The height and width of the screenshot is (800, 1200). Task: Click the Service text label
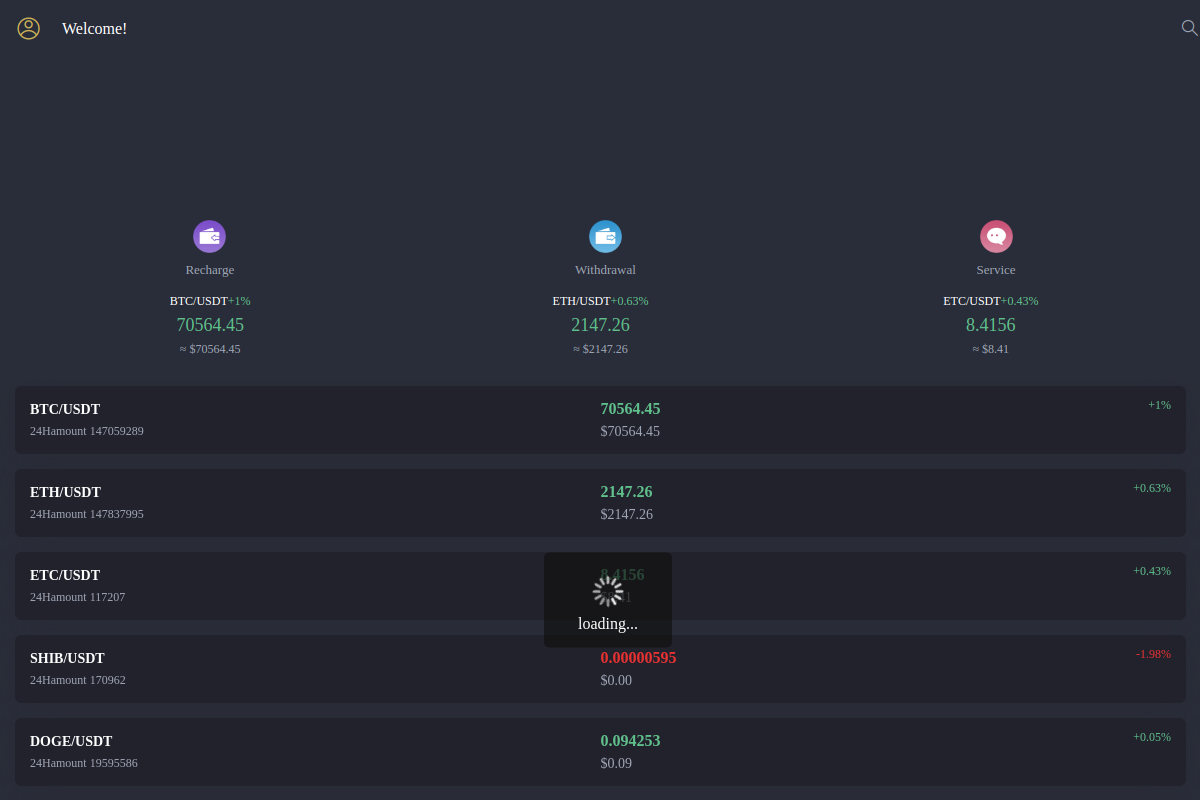pyautogui.click(x=995, y=269)
